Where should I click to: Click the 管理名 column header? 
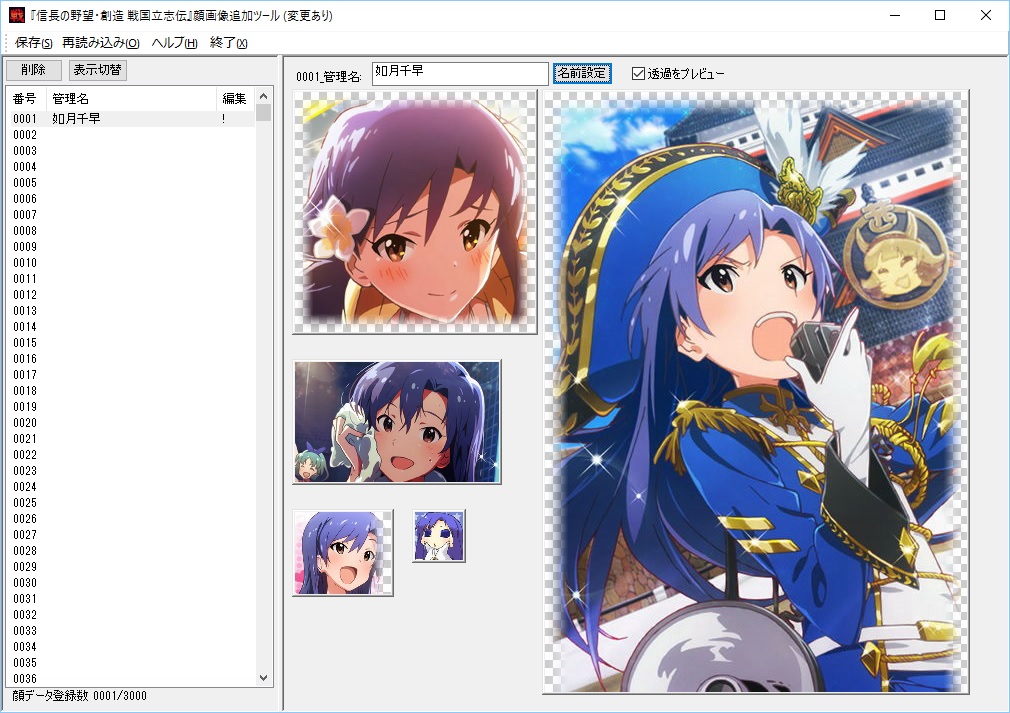pos(131,99)
